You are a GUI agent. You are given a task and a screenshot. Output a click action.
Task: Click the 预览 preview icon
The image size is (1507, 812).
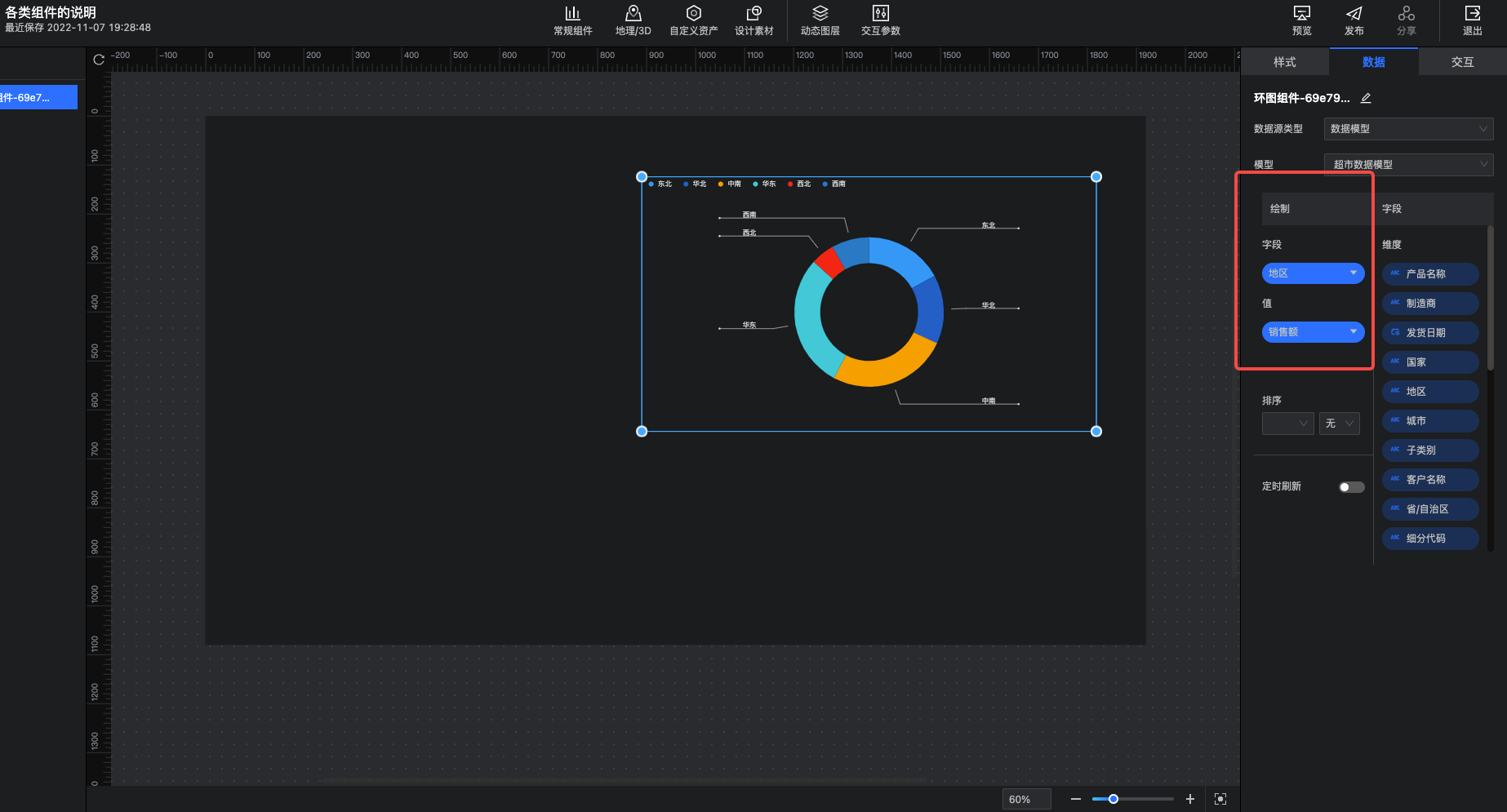pos(1302,14)
